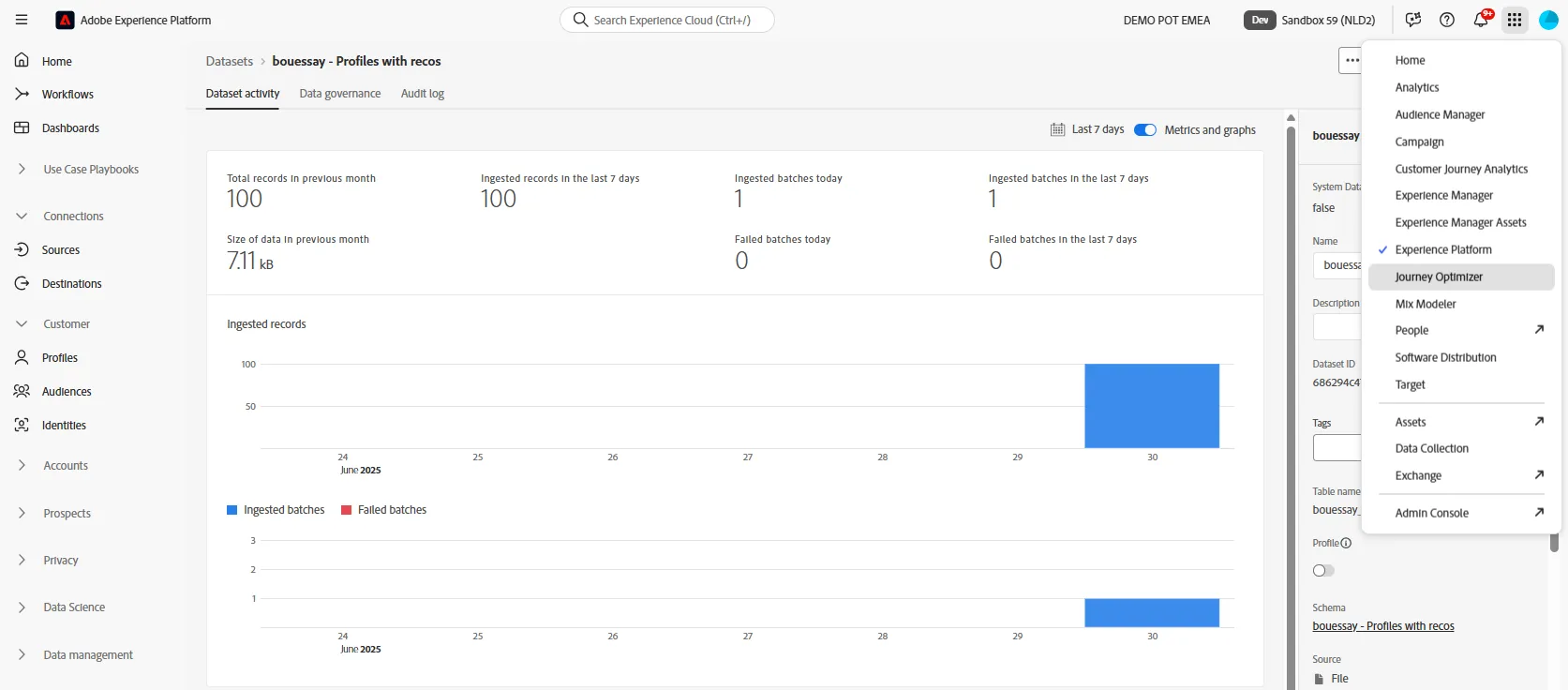The image size is (1568, 690).
Task: Open the bouessay - Profiles with recos schema link
Action: [1383, 626]
